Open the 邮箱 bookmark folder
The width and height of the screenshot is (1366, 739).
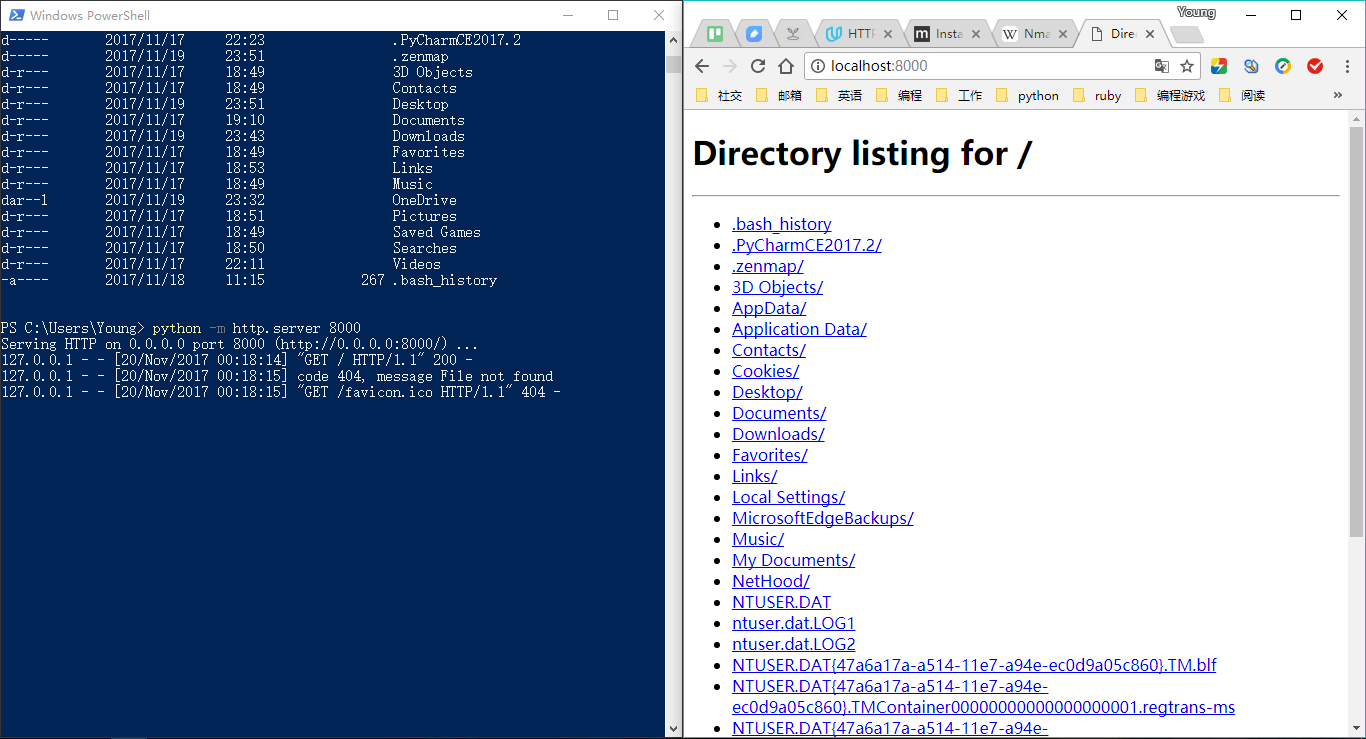(x=780, y=95)
